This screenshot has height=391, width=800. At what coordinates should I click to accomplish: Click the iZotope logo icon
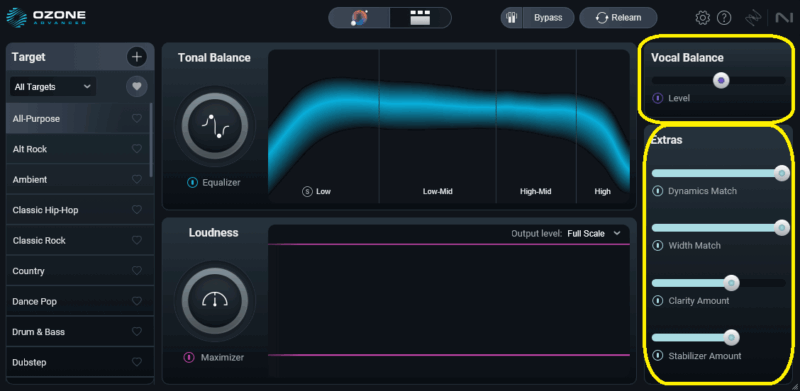pos(754,18)
